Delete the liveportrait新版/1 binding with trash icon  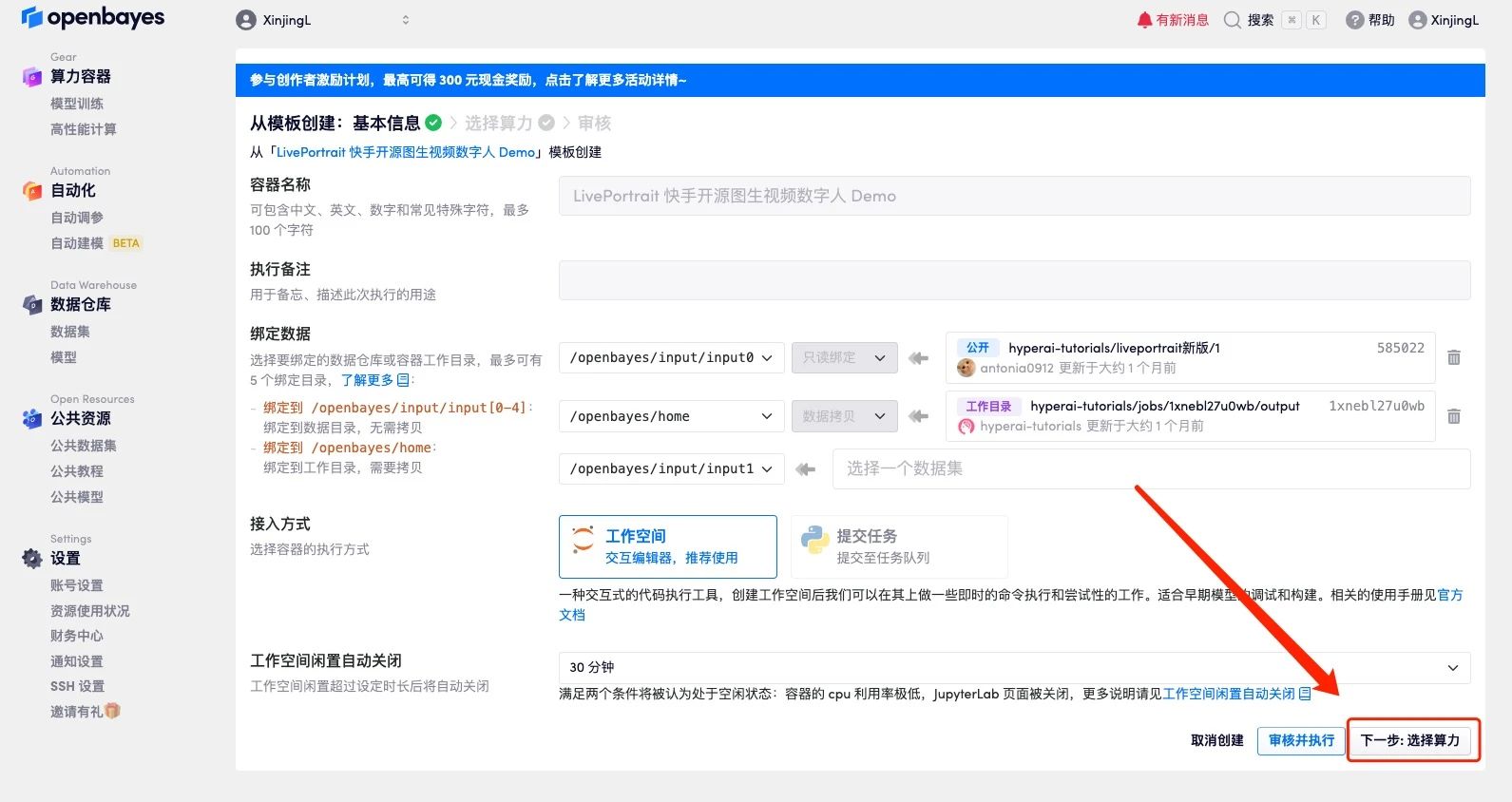tap(1453, 357)
